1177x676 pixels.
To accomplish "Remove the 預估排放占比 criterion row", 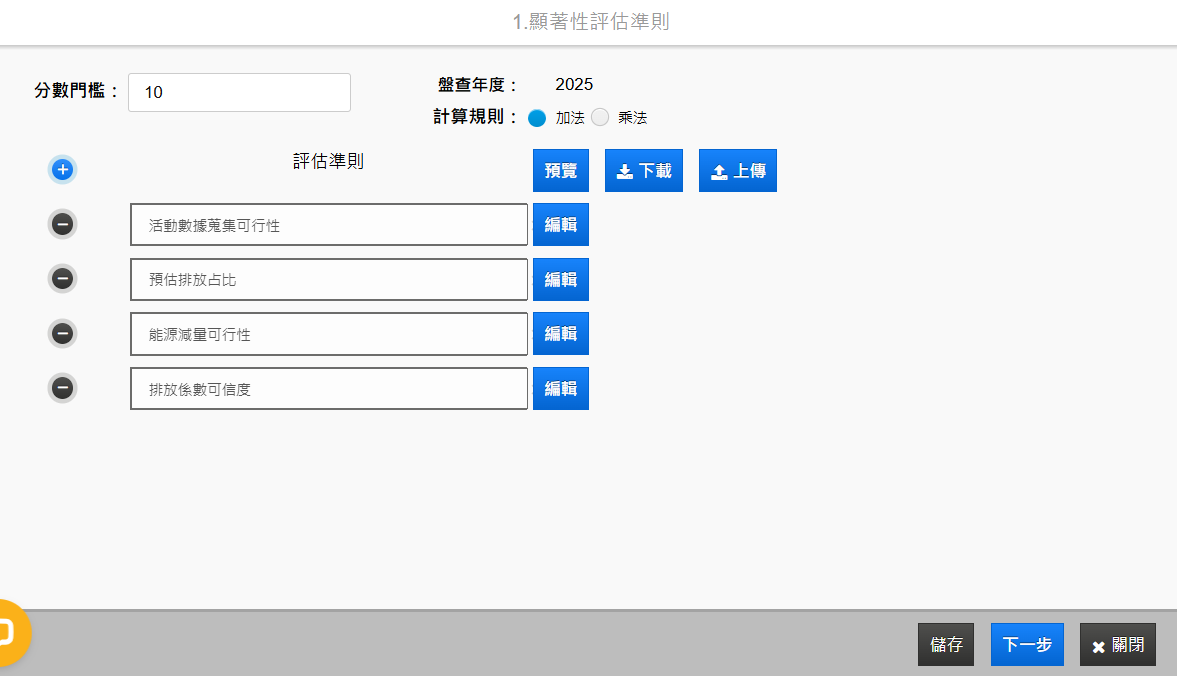I will click(x=62, y=279).
